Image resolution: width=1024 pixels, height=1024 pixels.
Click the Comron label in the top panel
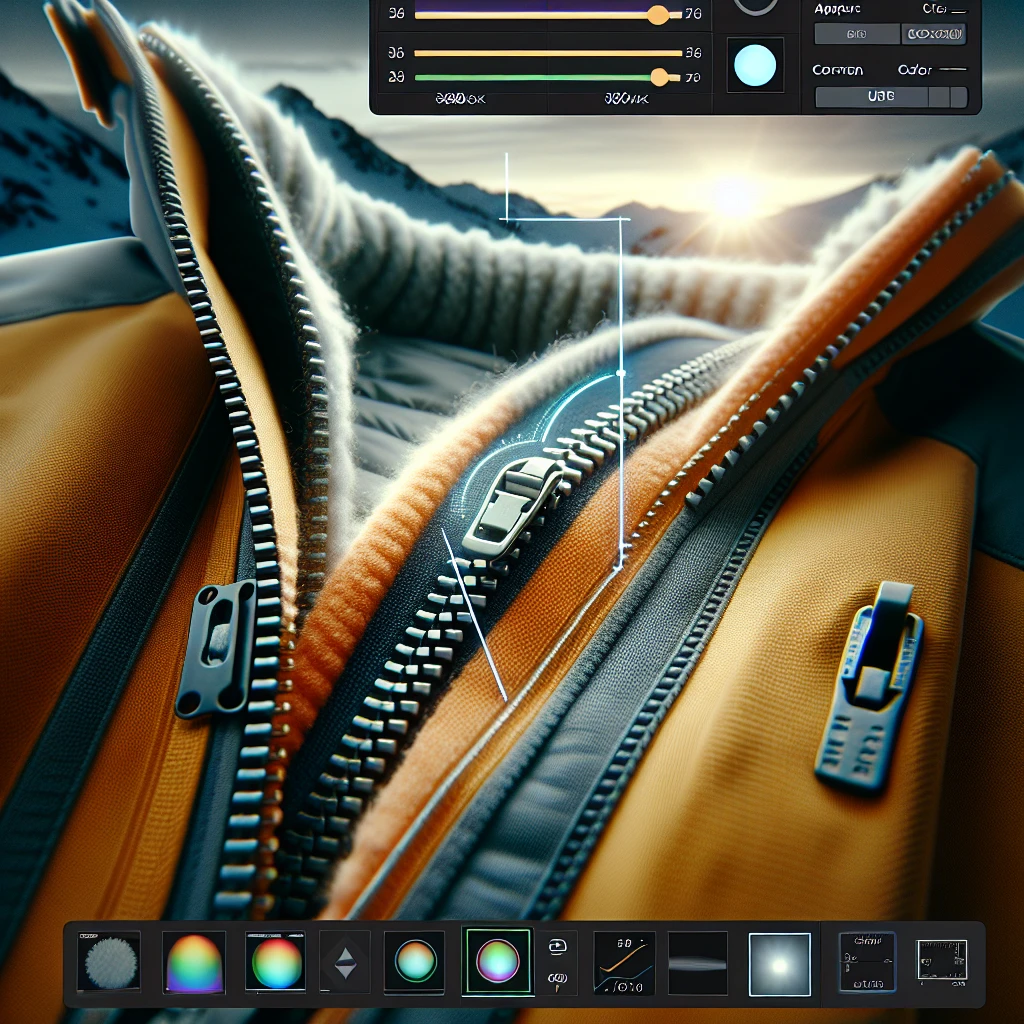[837, 70]
